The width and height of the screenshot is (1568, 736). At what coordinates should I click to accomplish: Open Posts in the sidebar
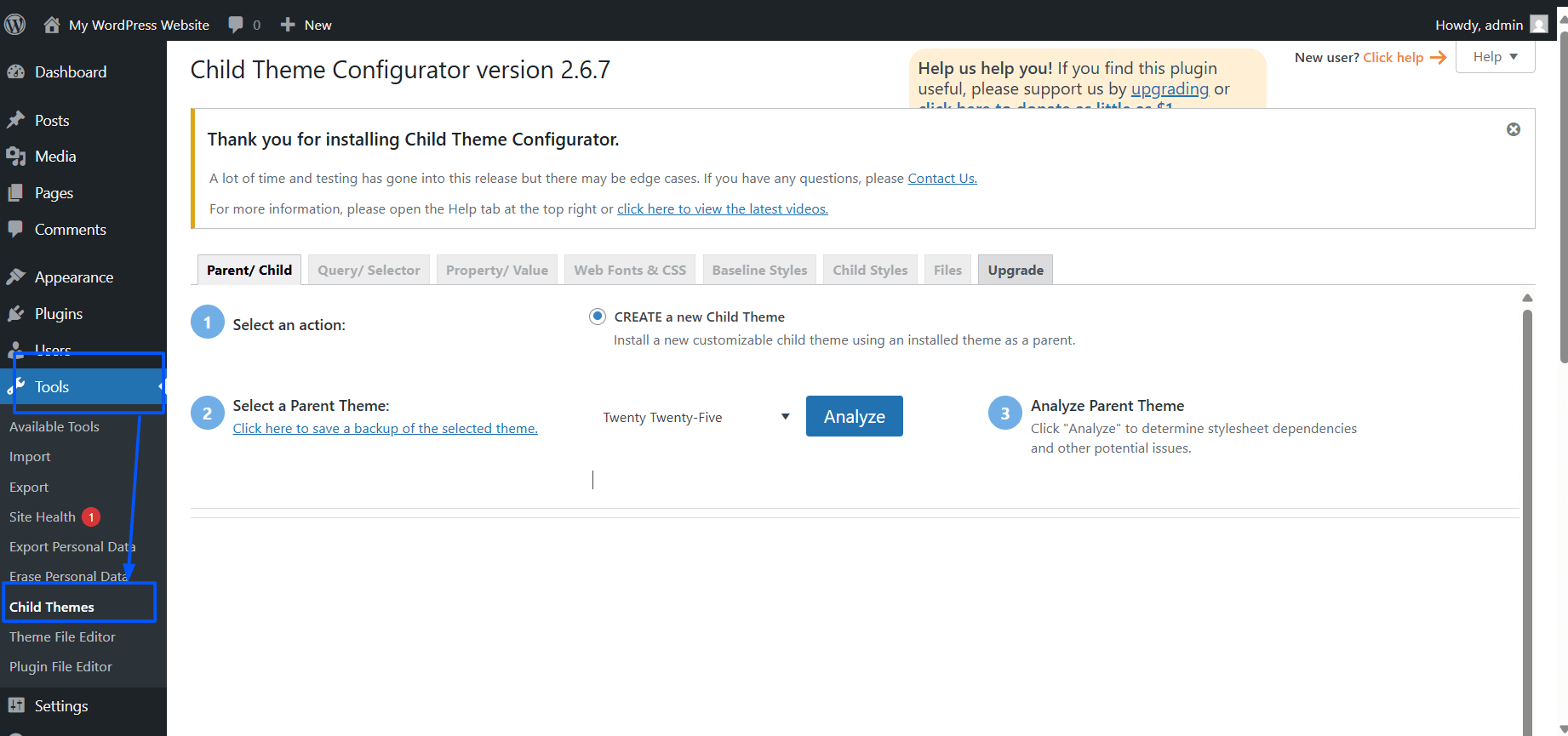coord(52,120)
